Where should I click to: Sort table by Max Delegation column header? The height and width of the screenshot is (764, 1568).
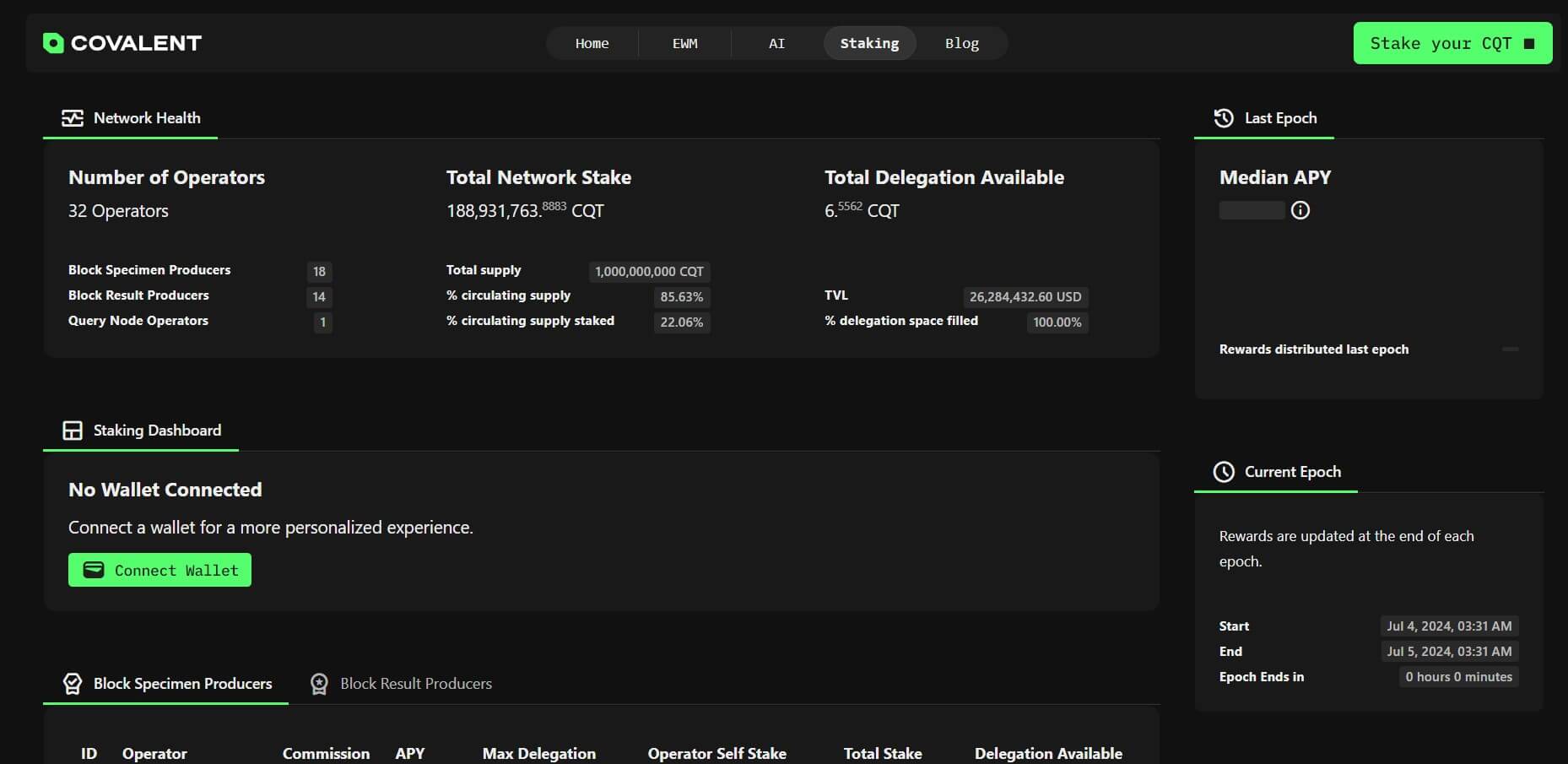coord(539,753)
